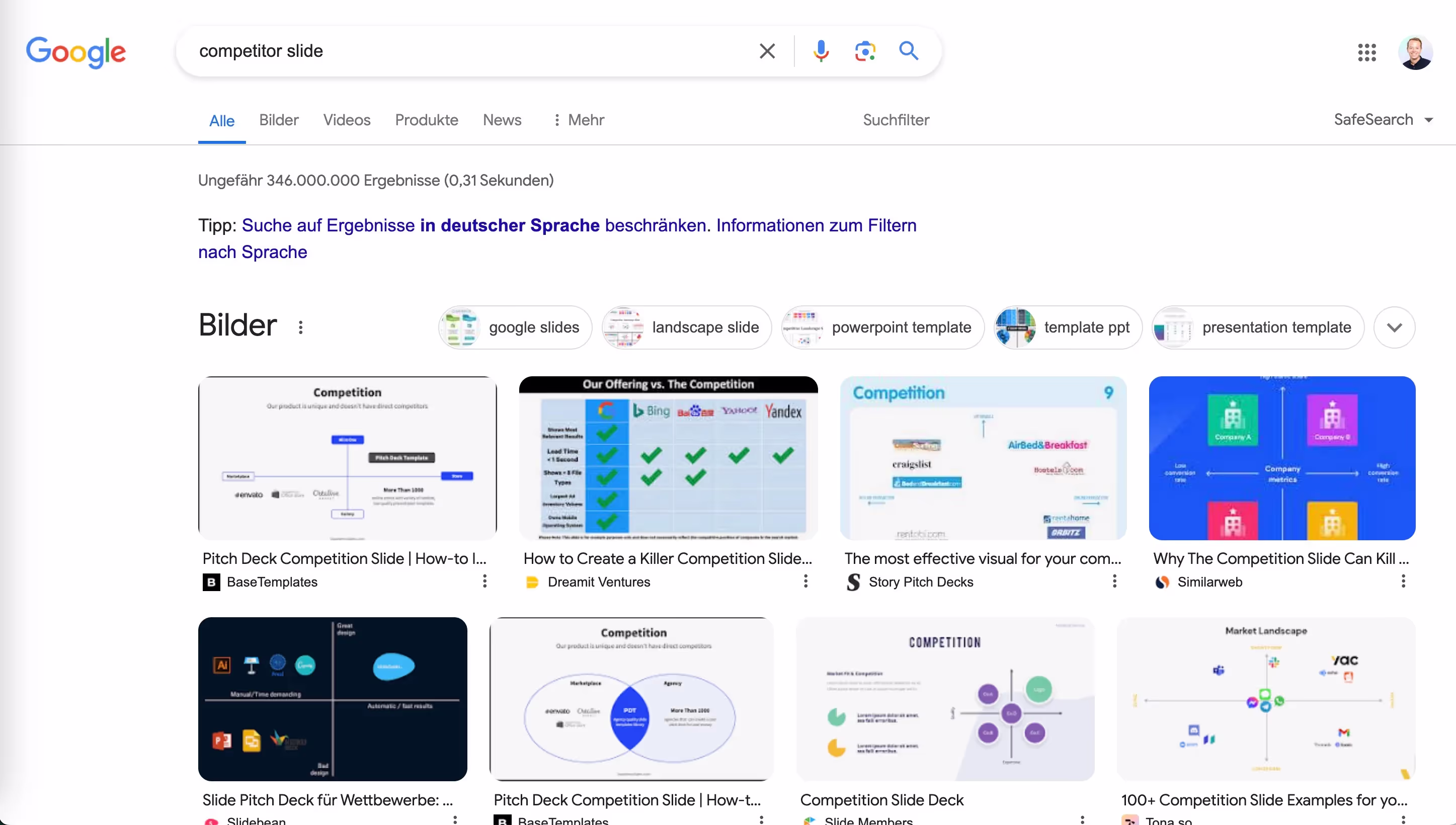This screenshot has height=825, width=1456.
Task: Select the powerpoint template filter chip
Action: (882, 327)
